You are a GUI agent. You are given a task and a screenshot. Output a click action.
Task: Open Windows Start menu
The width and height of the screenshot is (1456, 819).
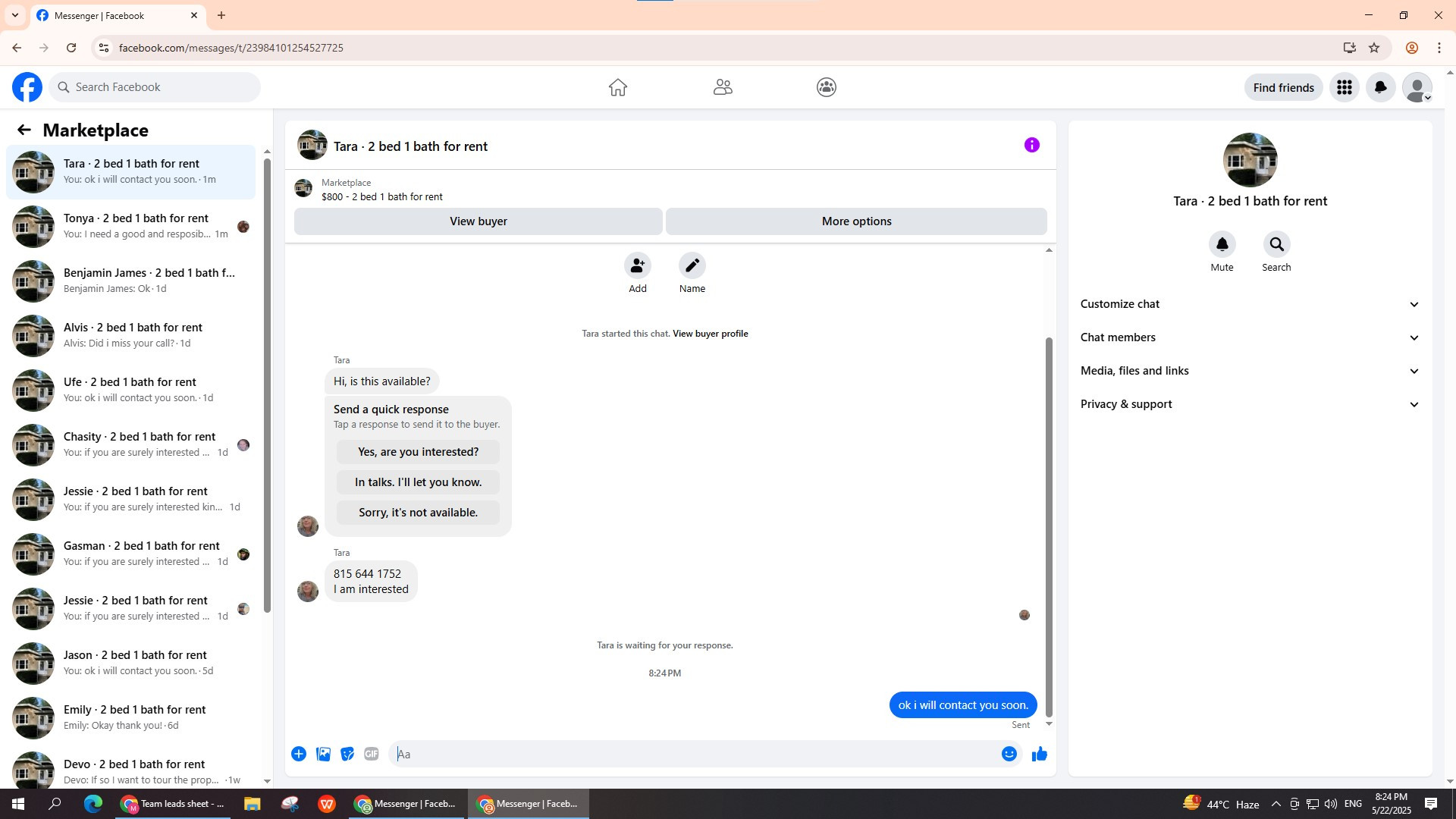click(x=17, y=804)
